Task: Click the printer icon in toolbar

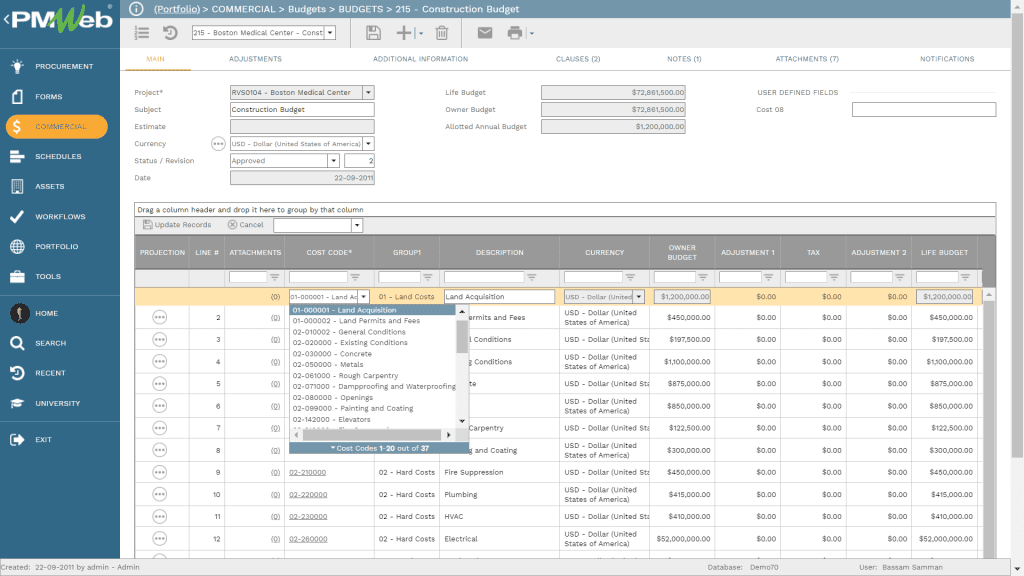Action: coord(515,33)
